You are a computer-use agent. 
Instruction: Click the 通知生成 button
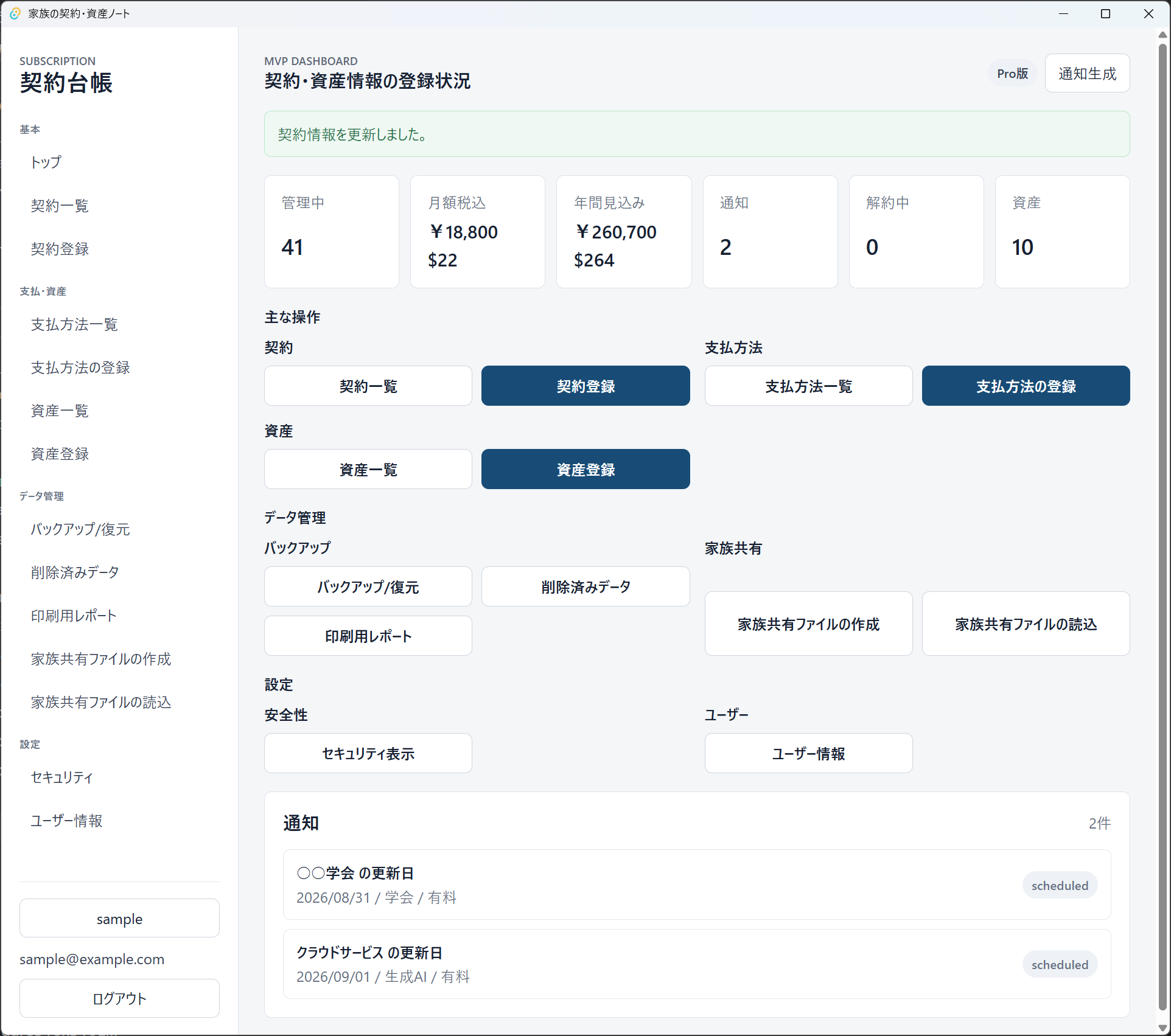[x=1087, y=74]
